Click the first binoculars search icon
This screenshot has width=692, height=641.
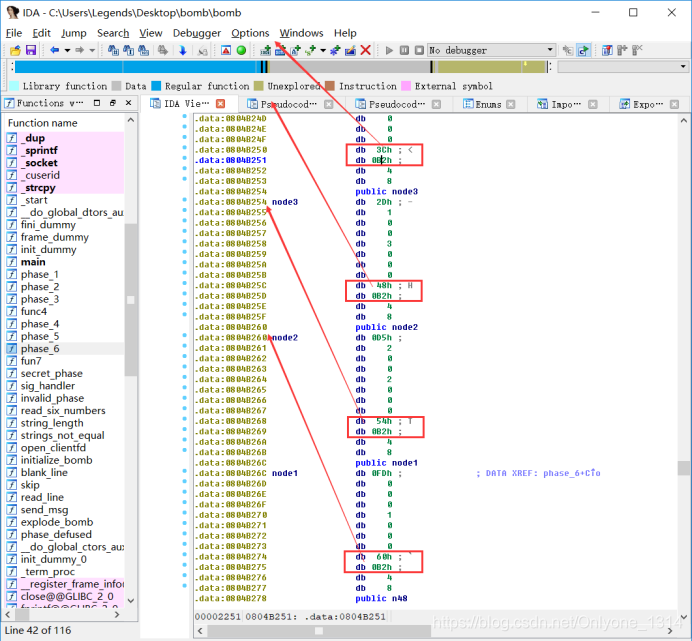[113, 50]
